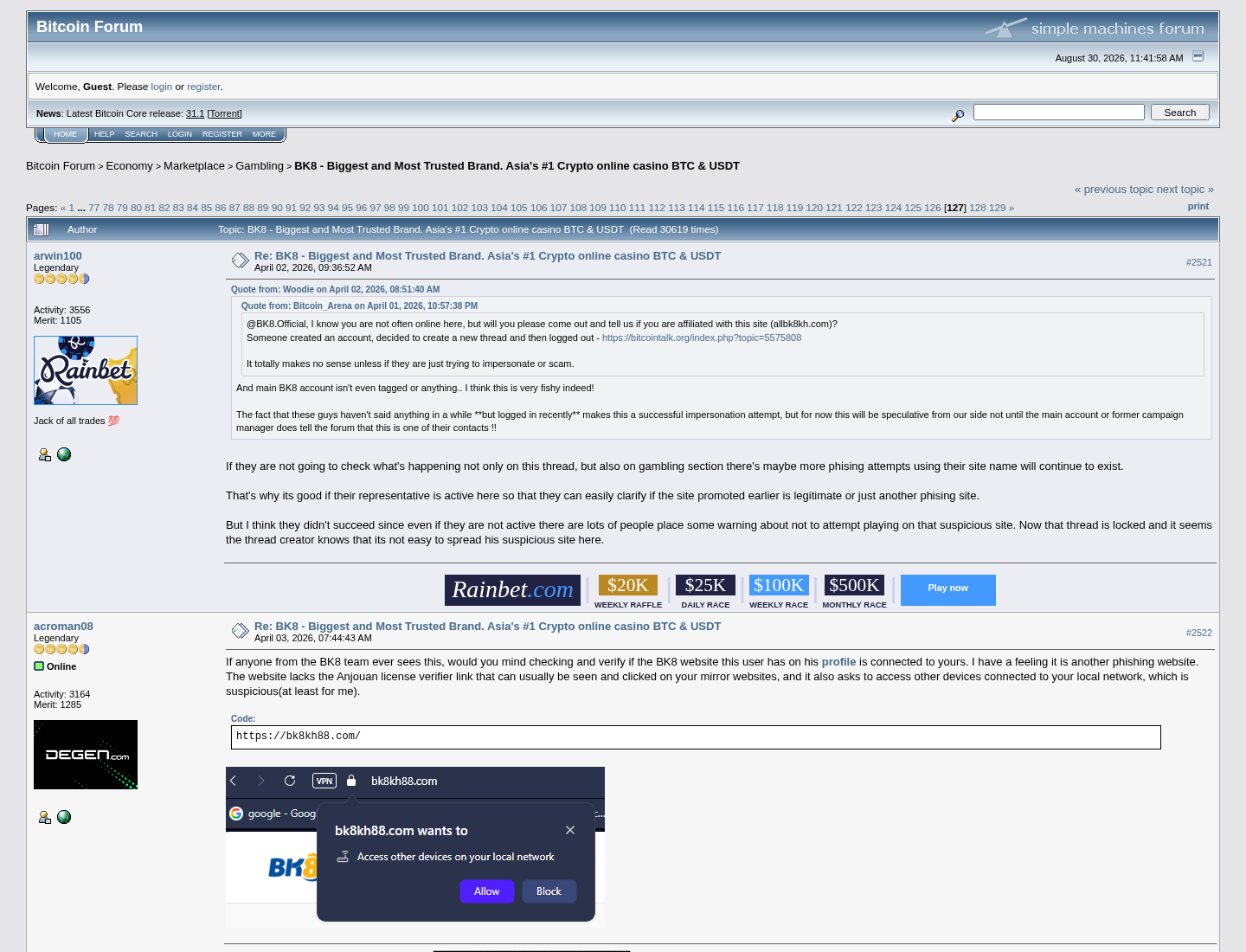Jump to page 100 of the topic
Image resolution: width=1246 pixels, height=952 pixels.
(x=421, y=208)
